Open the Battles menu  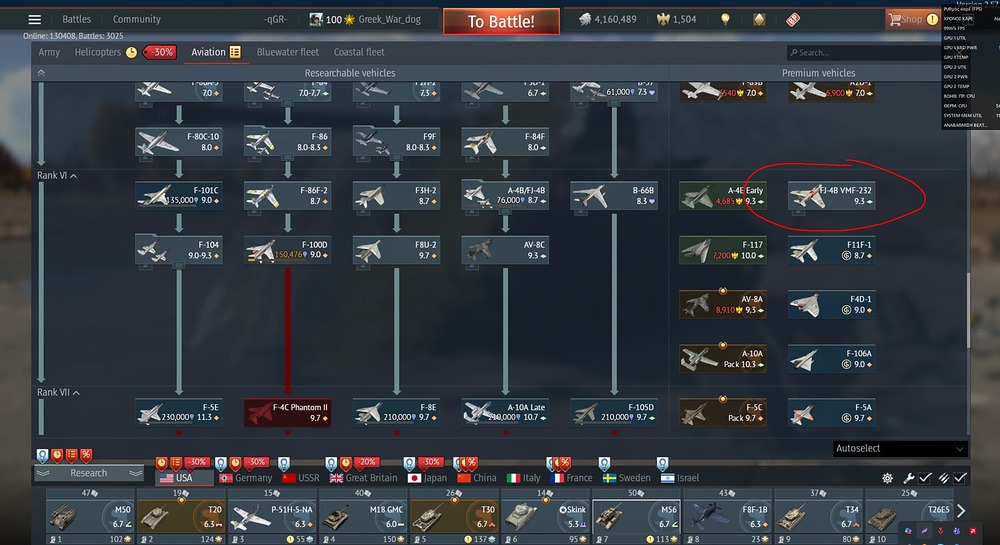(x=77, y=19)
